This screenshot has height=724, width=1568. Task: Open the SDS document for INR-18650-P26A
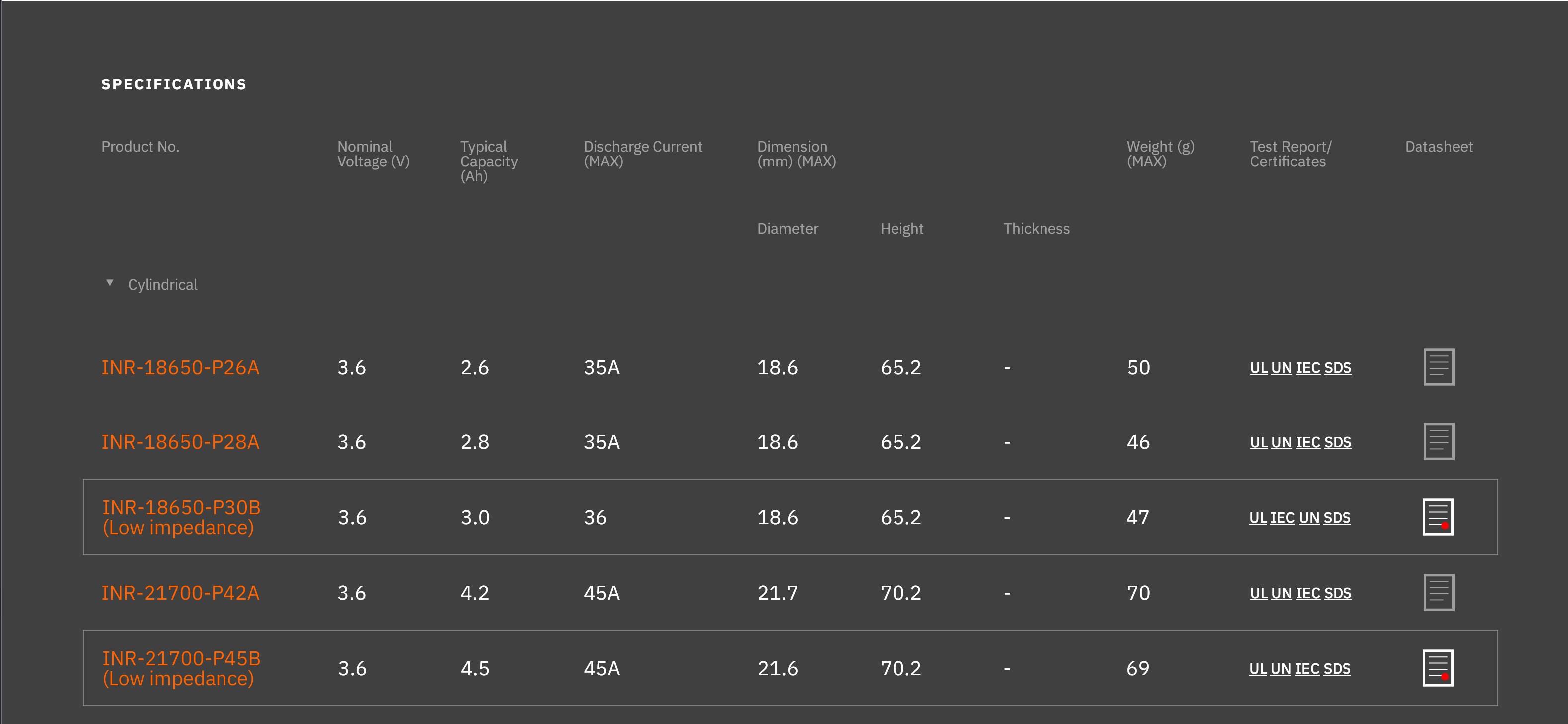coord(1338,368)
